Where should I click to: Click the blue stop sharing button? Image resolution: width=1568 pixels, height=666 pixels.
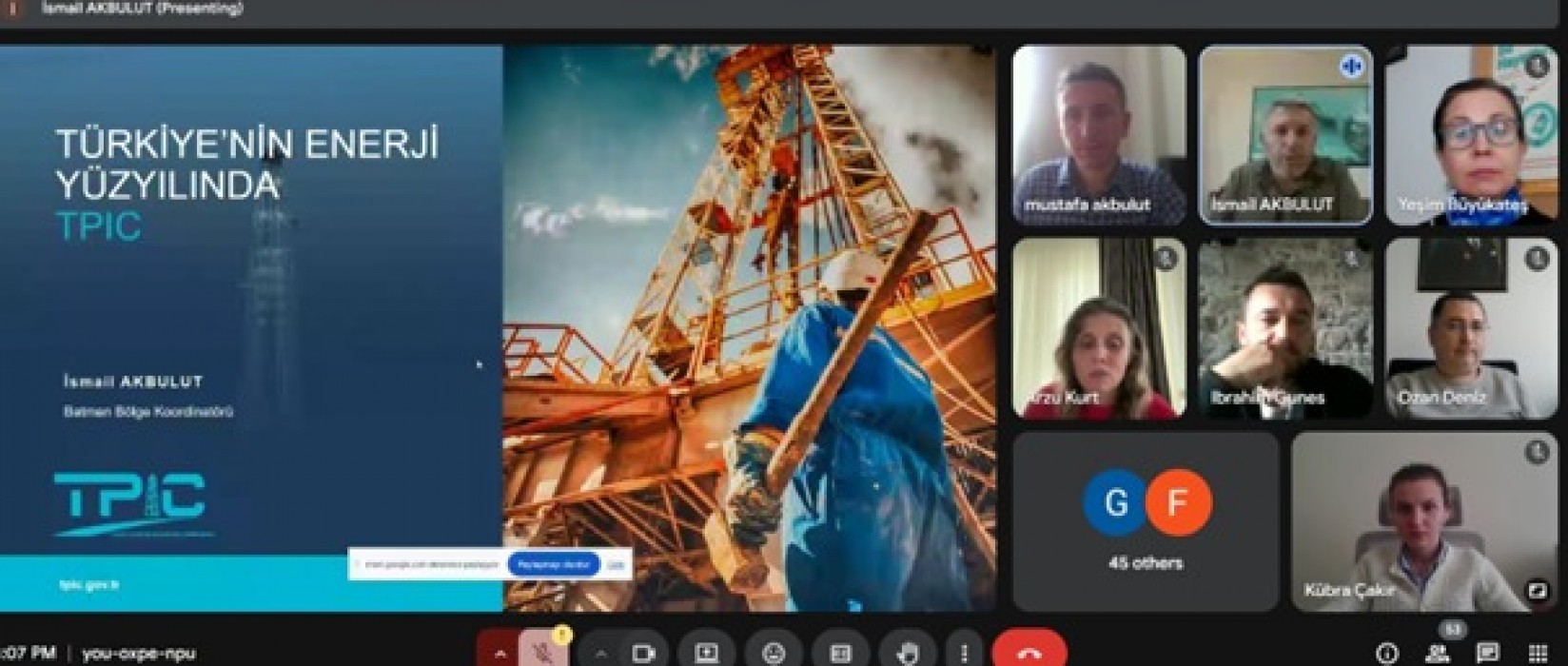coord(554,564)
